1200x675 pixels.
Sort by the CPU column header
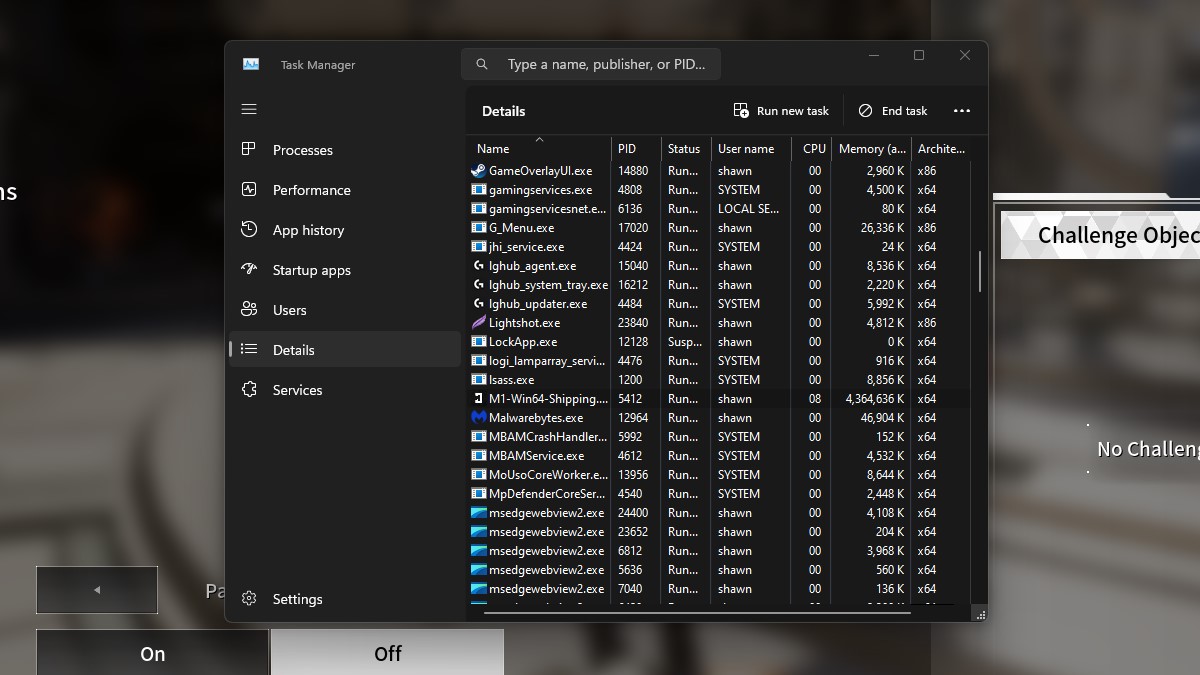[814, 149]
